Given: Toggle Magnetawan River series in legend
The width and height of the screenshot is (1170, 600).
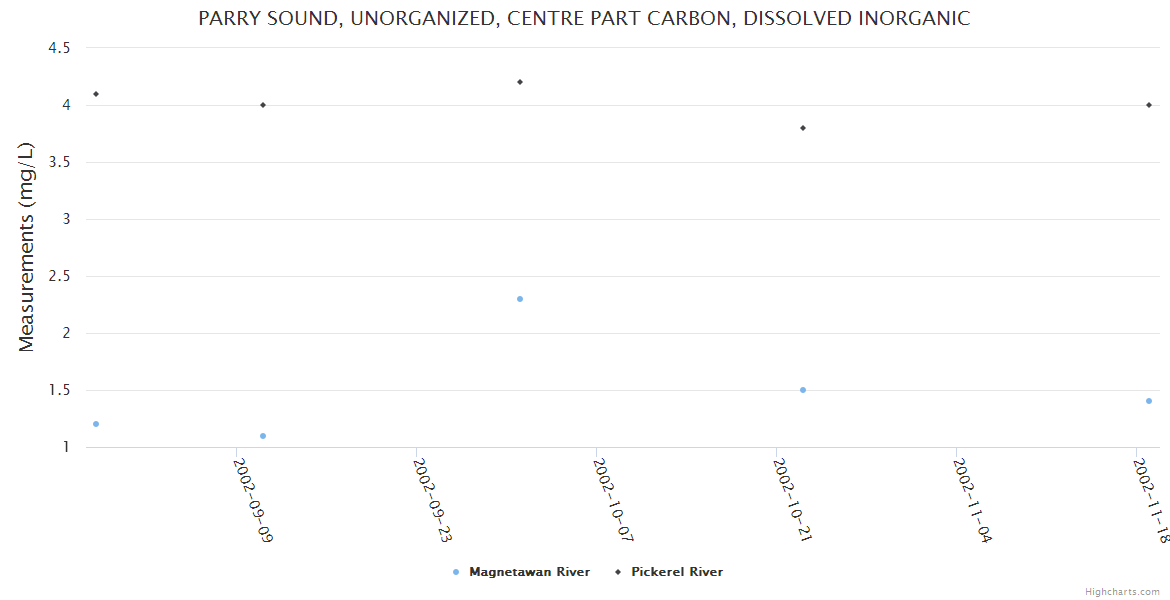Looking at the screenshot, I should pyautogui.click(x=529, y=572).
